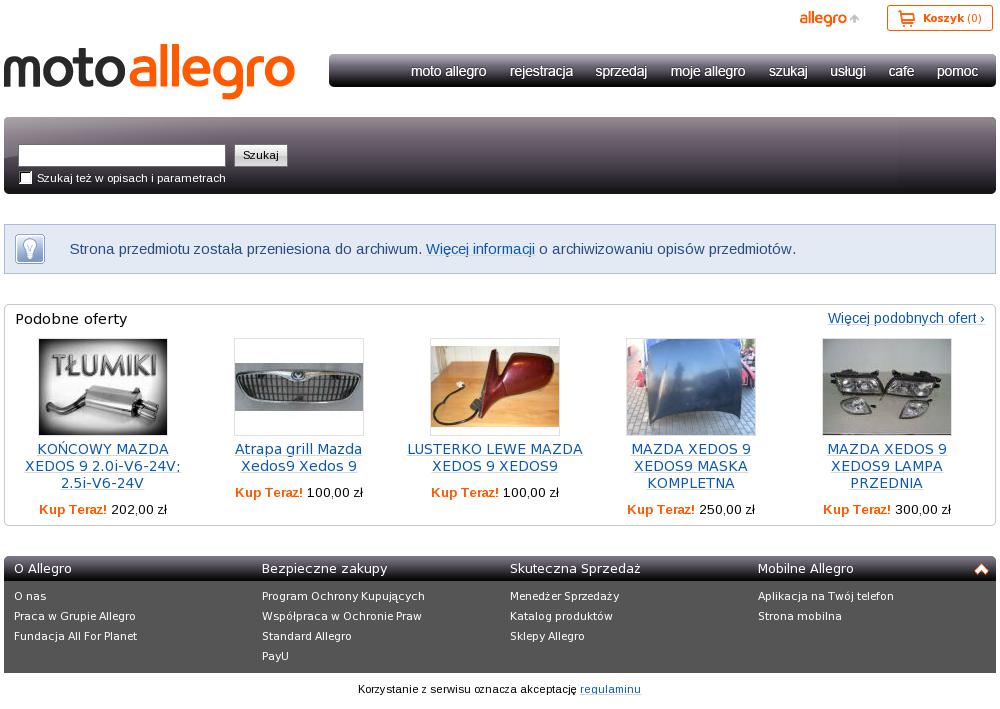Open Strona mobilna link
The width and height of the screenshot is (1000, 709).
pyautogui.click(x=800, y=616)
